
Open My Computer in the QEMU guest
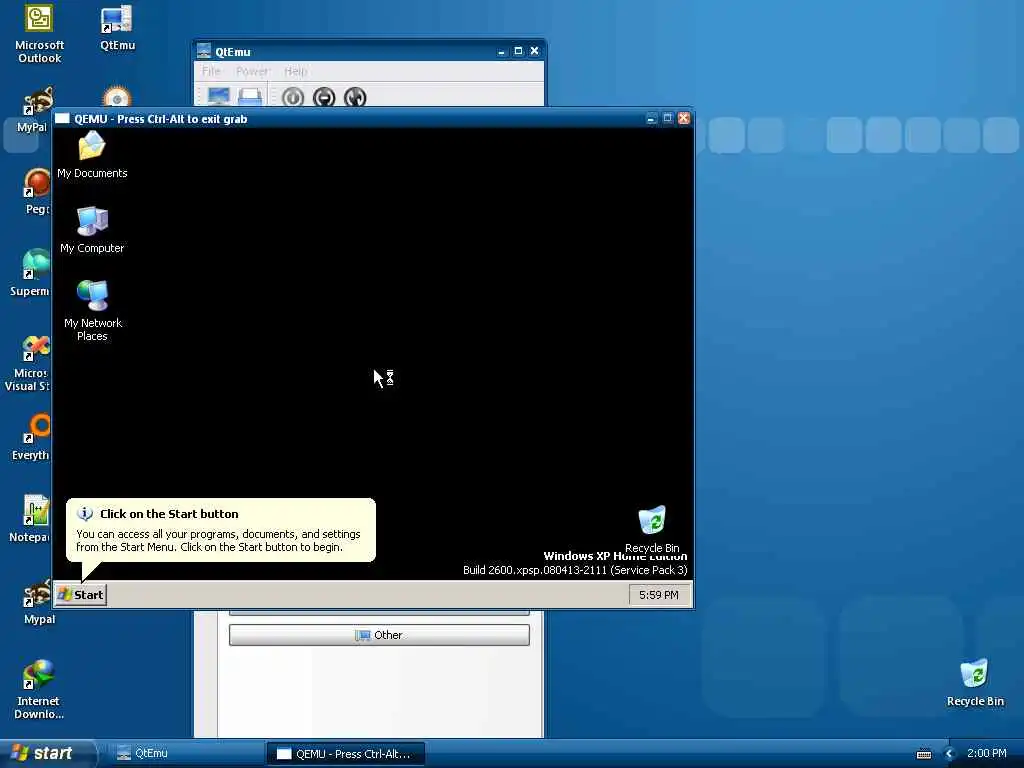coord(92,230)
